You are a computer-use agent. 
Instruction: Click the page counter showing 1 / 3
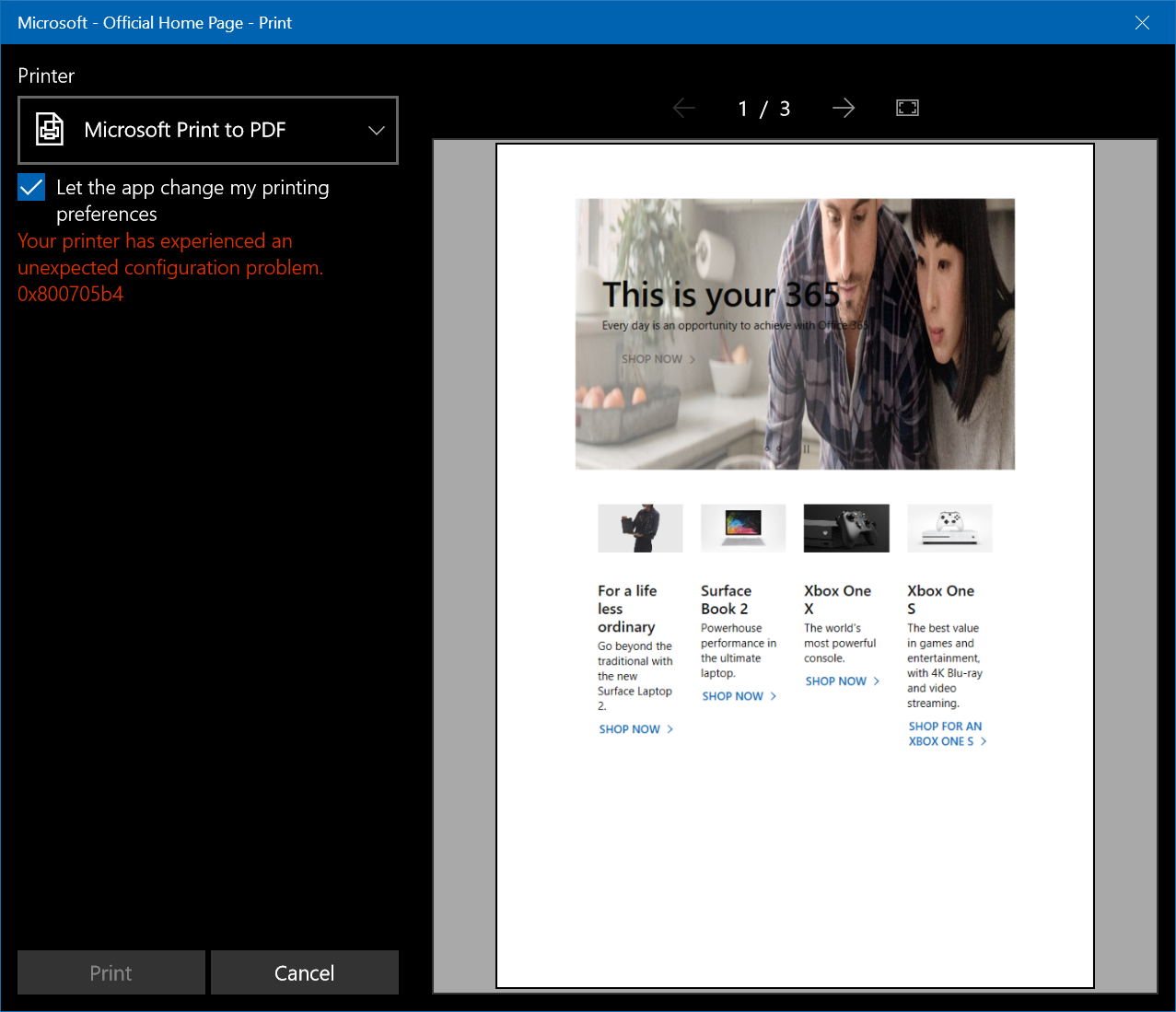[x=763, y=108]
